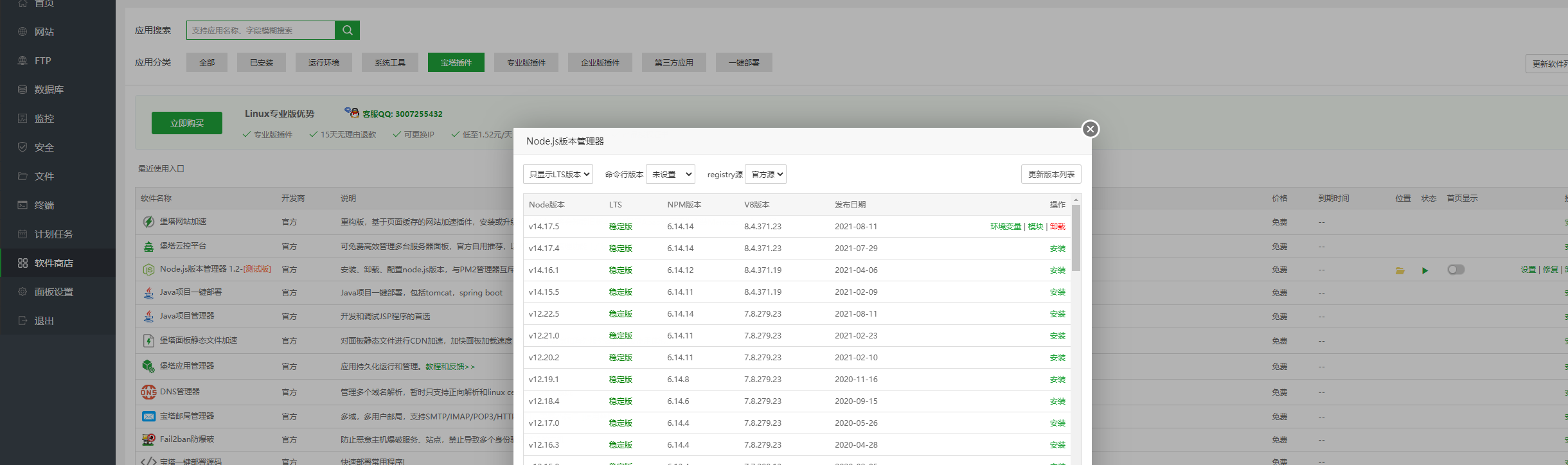The width and height of the screenshot is (1568, 465).
Task: Open folder icon in Node.js manager row
Action: 1400,270
